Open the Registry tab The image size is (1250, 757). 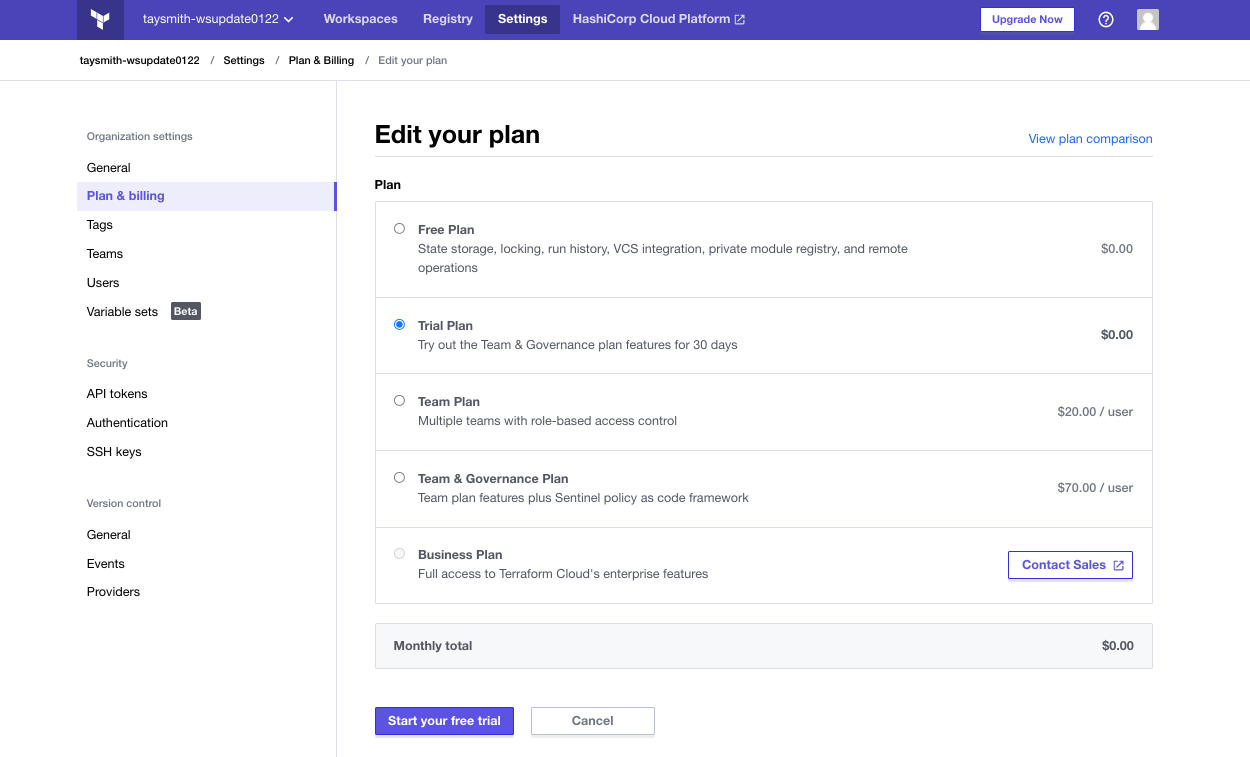(x=448, y=19)
